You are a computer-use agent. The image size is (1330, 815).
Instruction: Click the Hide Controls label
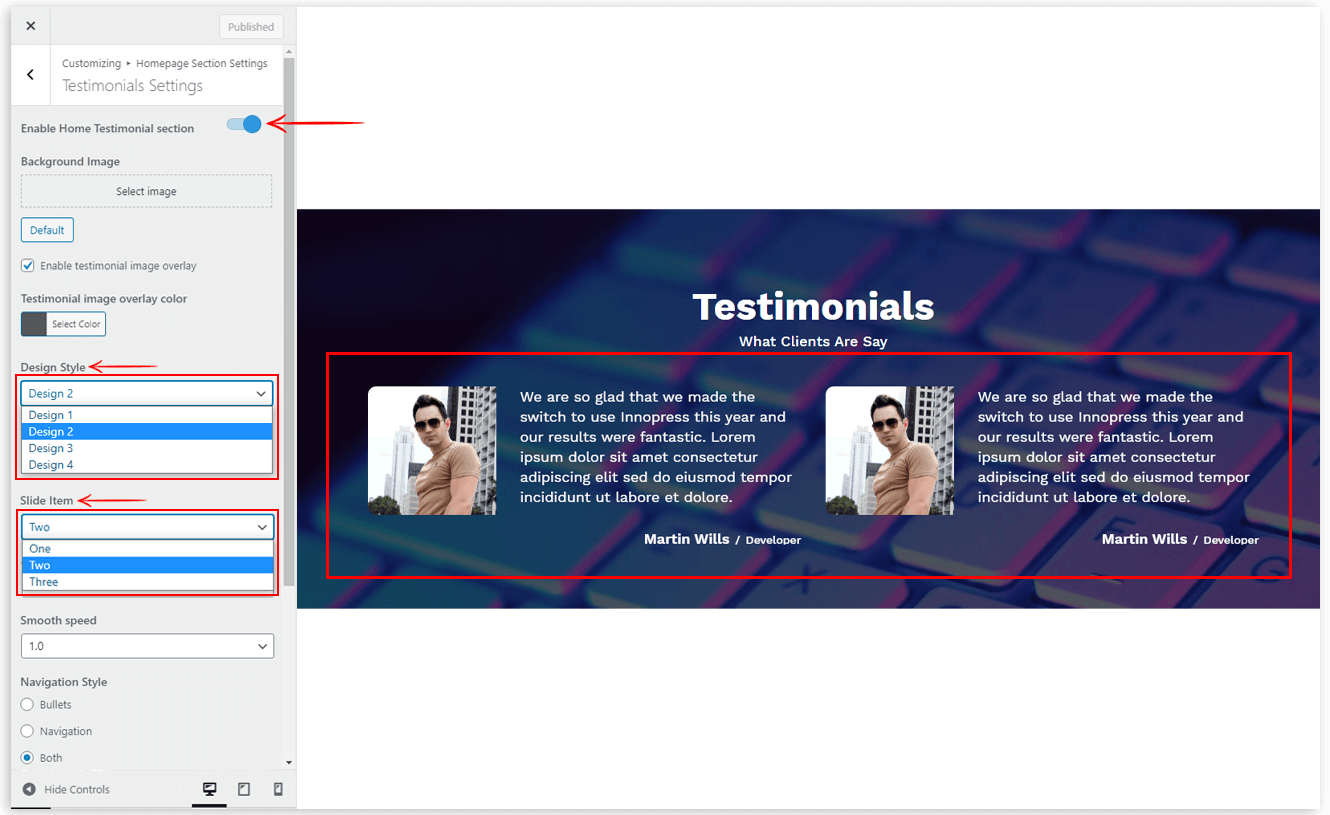point(77,790)
